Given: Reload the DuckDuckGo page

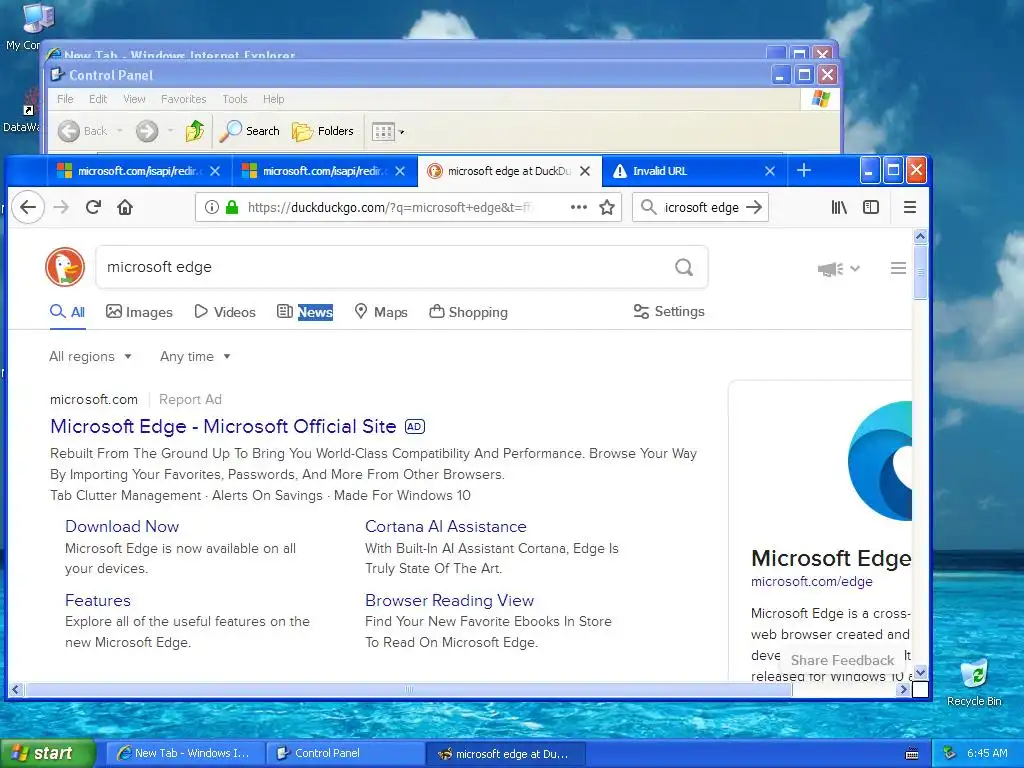Looking at the screenshot, I should click(x=93, y=208).
